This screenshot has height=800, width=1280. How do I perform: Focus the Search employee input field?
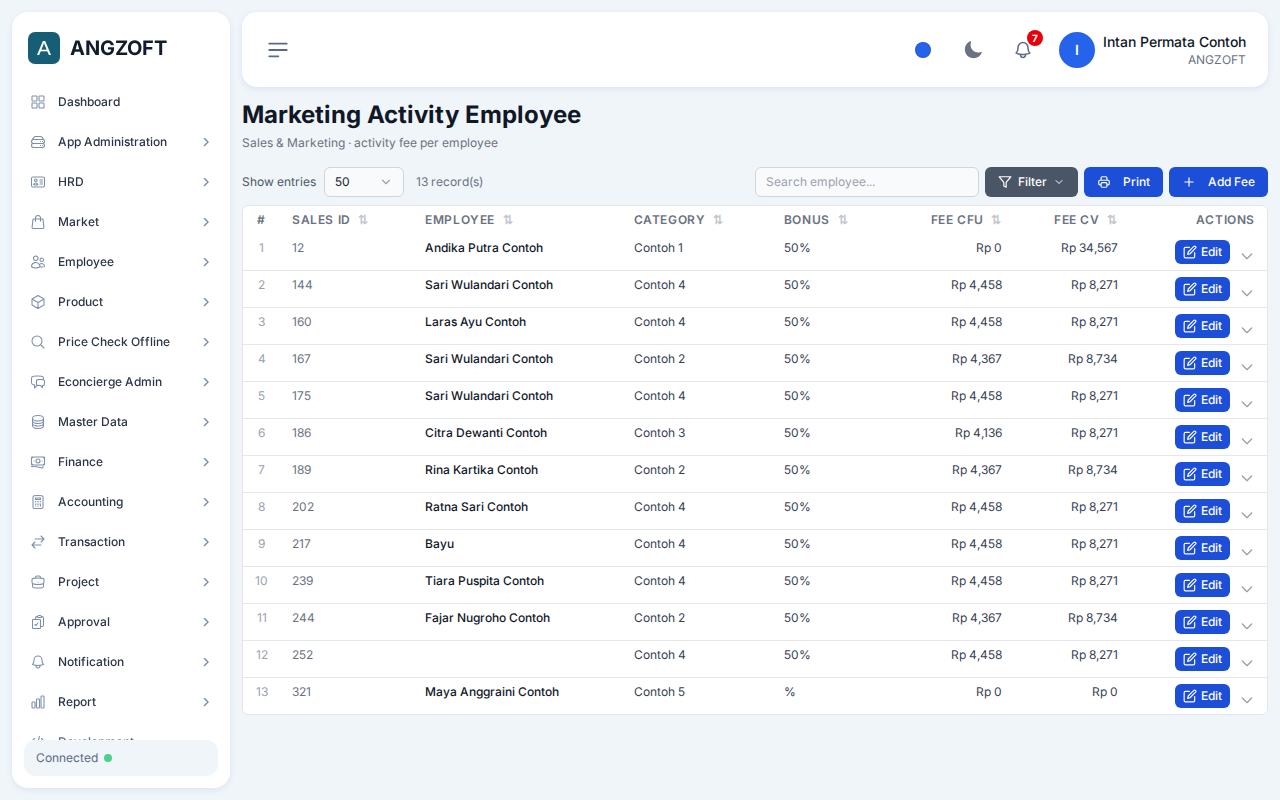pos(867,182)
